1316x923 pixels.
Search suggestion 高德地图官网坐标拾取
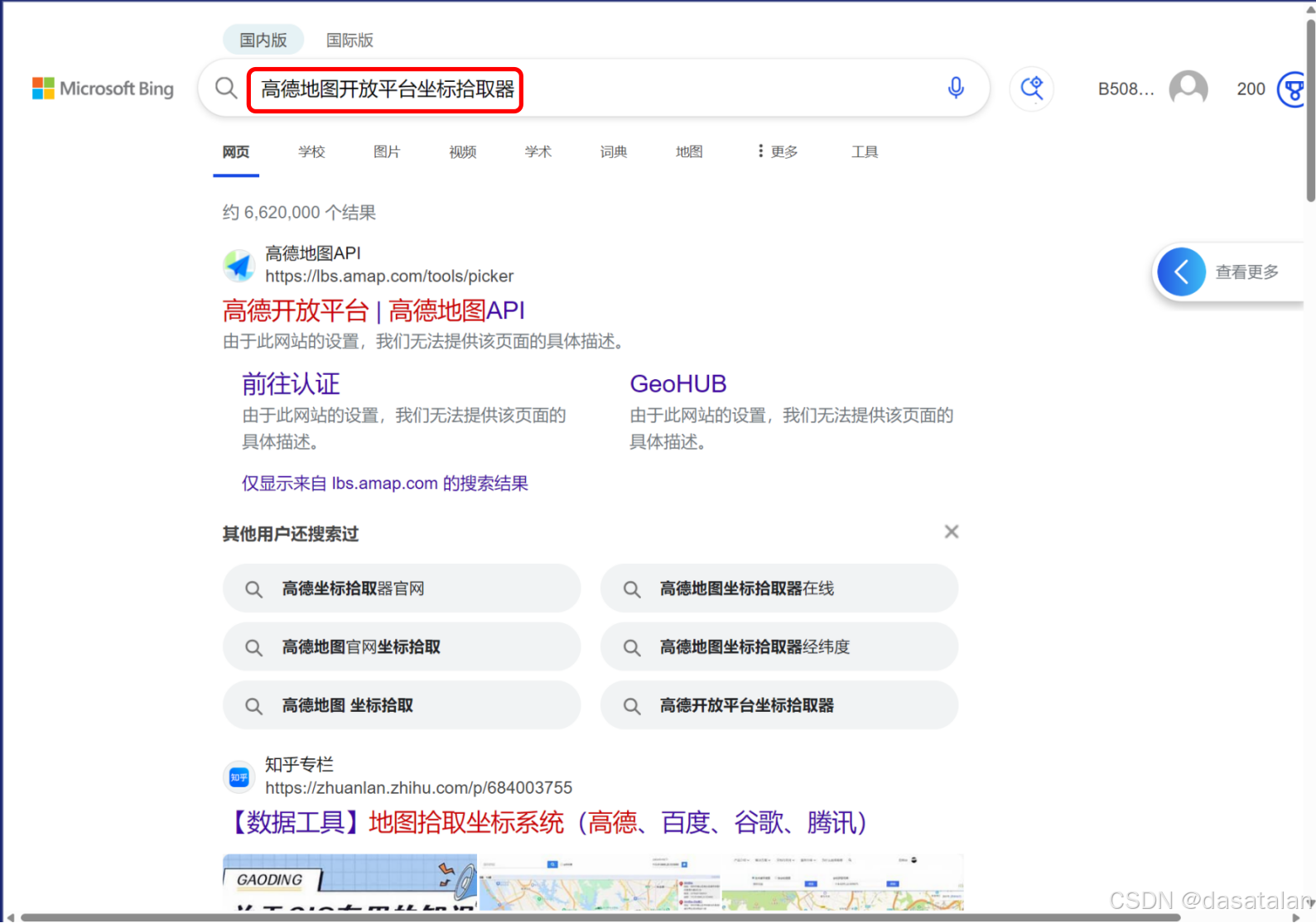tap(402, 647)
